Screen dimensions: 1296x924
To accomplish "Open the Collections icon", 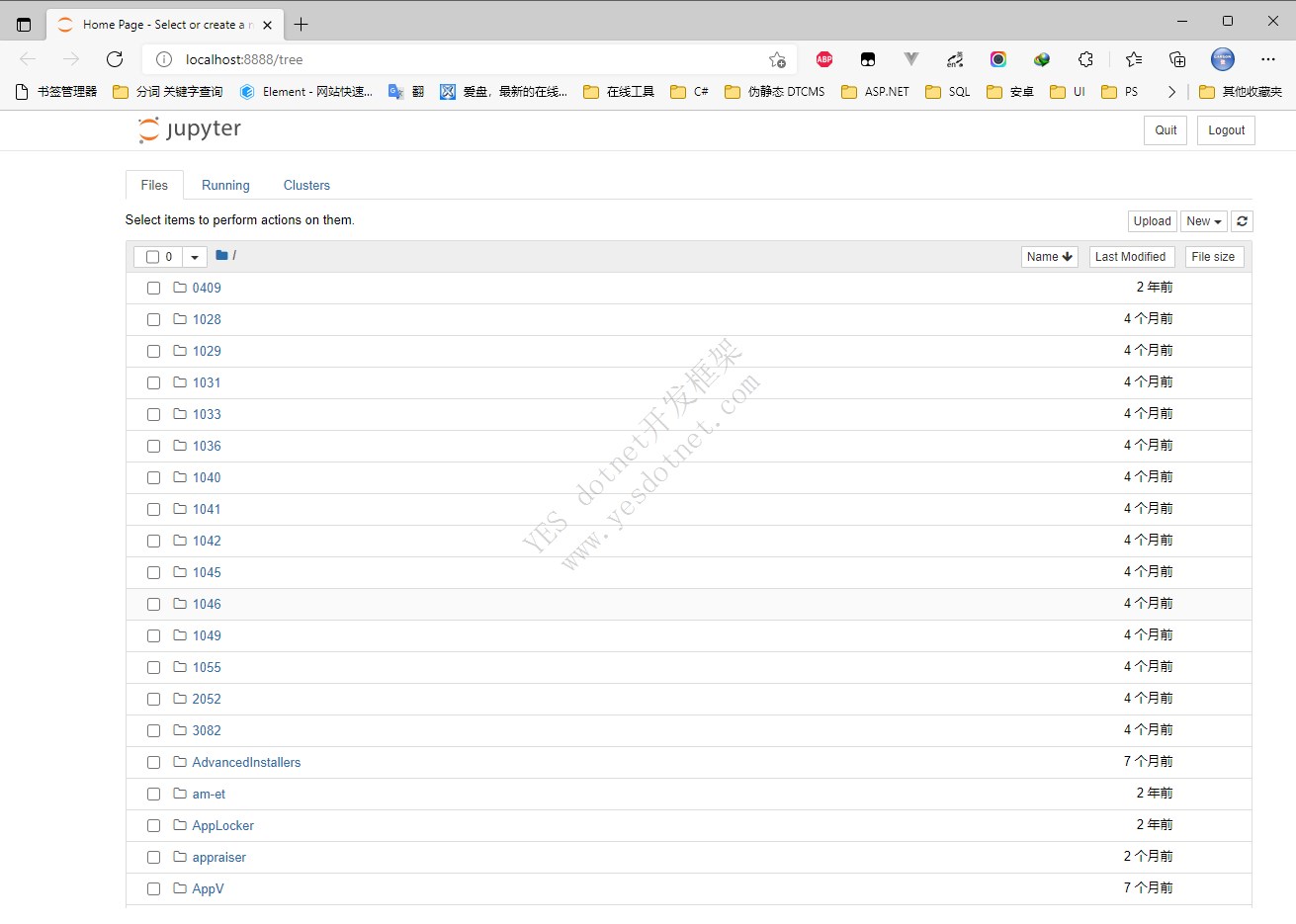I will (x=1177, y=59).
